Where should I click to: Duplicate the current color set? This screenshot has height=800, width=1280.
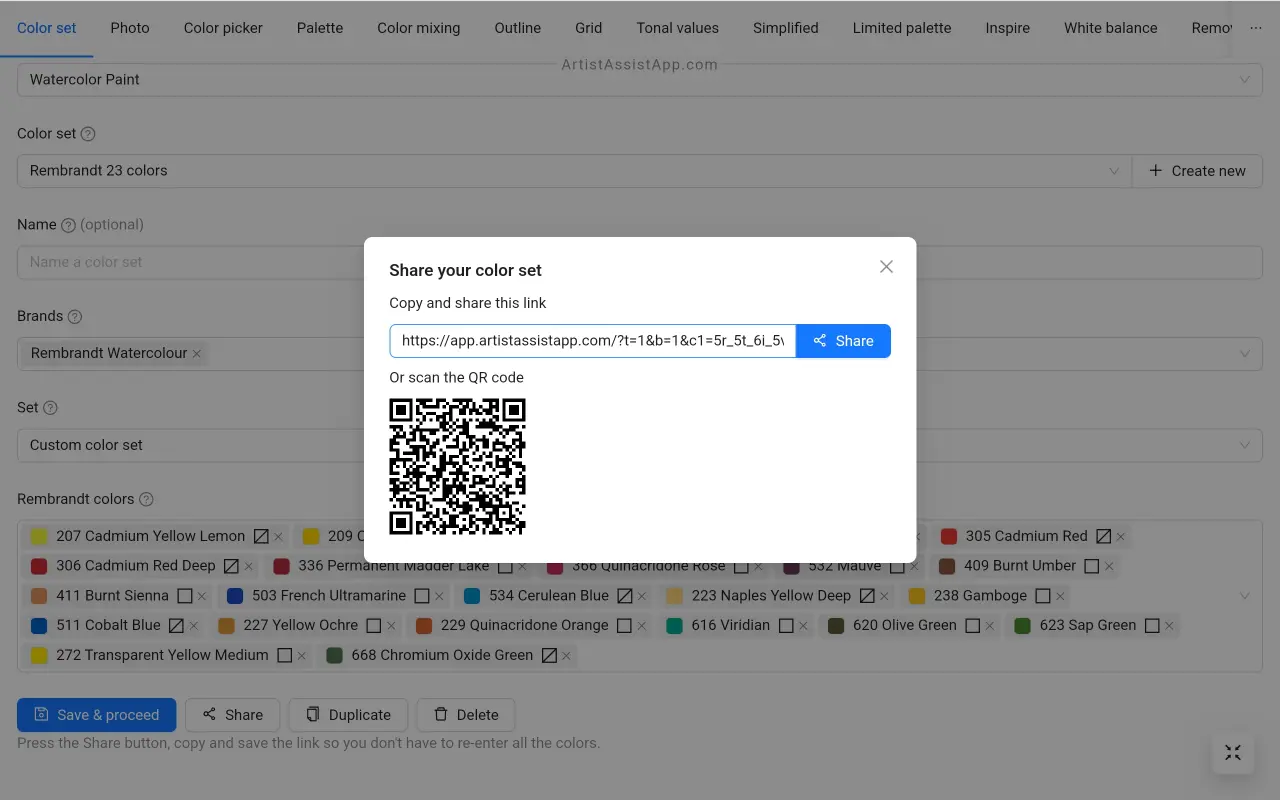[348, 715]
